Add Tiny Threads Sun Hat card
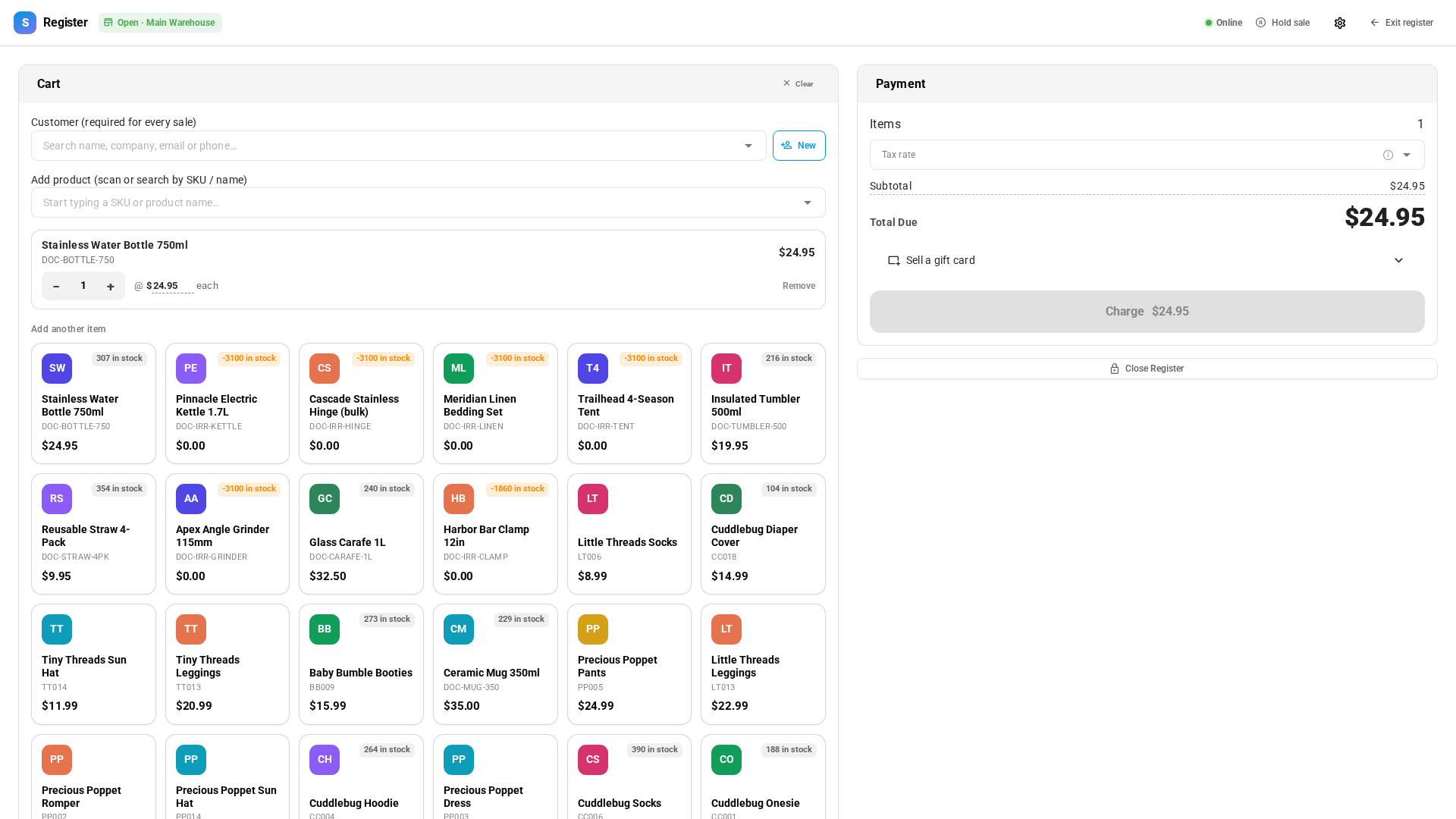This screenshot has width=1456, height=819. (x=93, y=664)
